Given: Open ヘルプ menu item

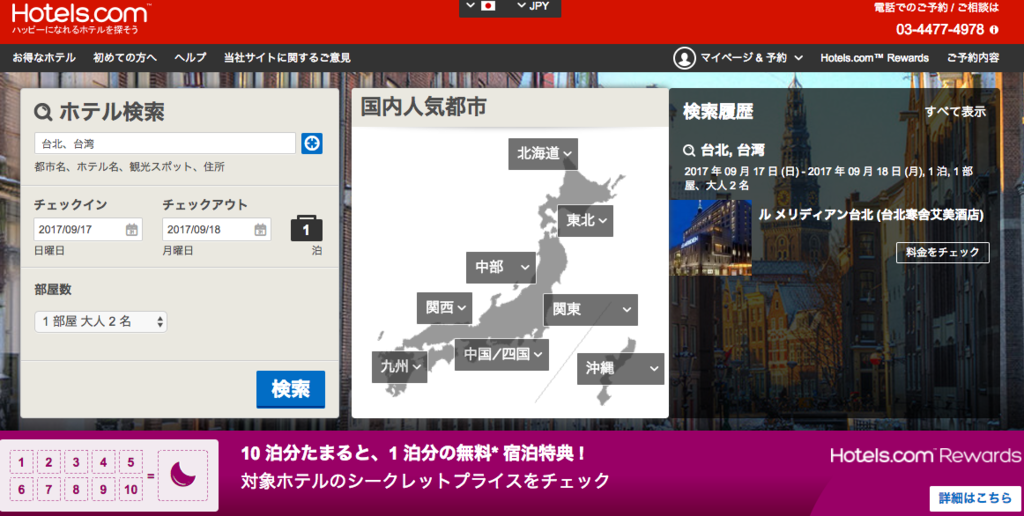Looking at the screenshot, I should [x=190, y=58].
